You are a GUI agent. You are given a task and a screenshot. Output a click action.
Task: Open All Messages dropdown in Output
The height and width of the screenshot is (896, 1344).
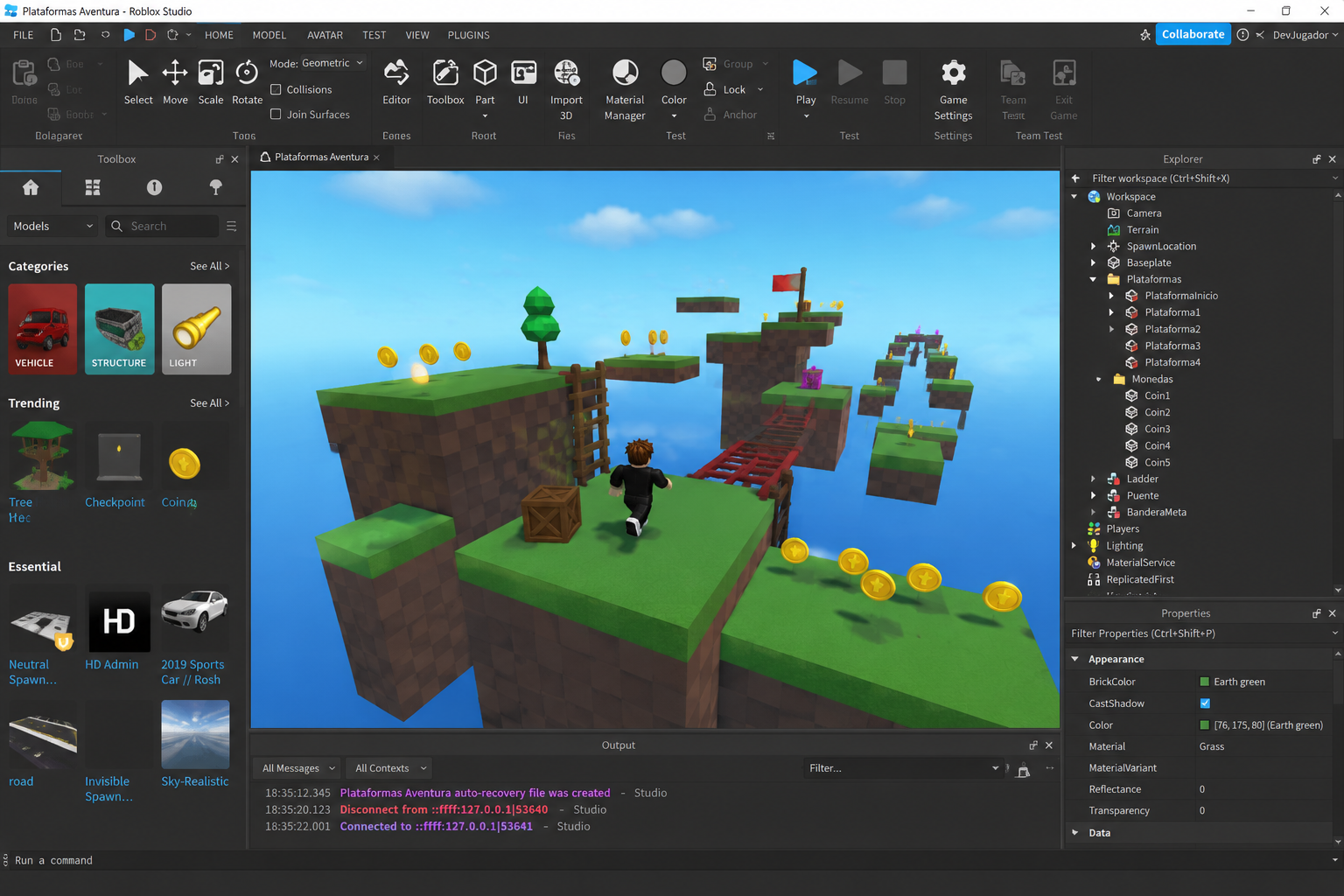tap(297, 768)
